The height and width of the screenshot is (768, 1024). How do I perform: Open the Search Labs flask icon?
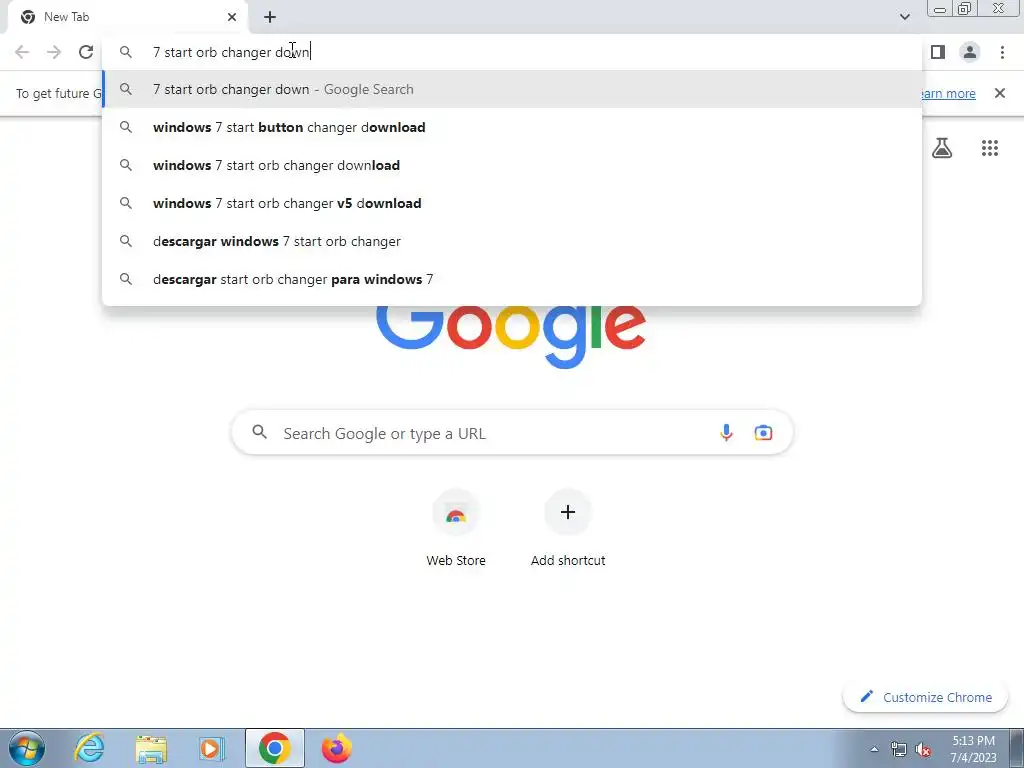[942, 148]
